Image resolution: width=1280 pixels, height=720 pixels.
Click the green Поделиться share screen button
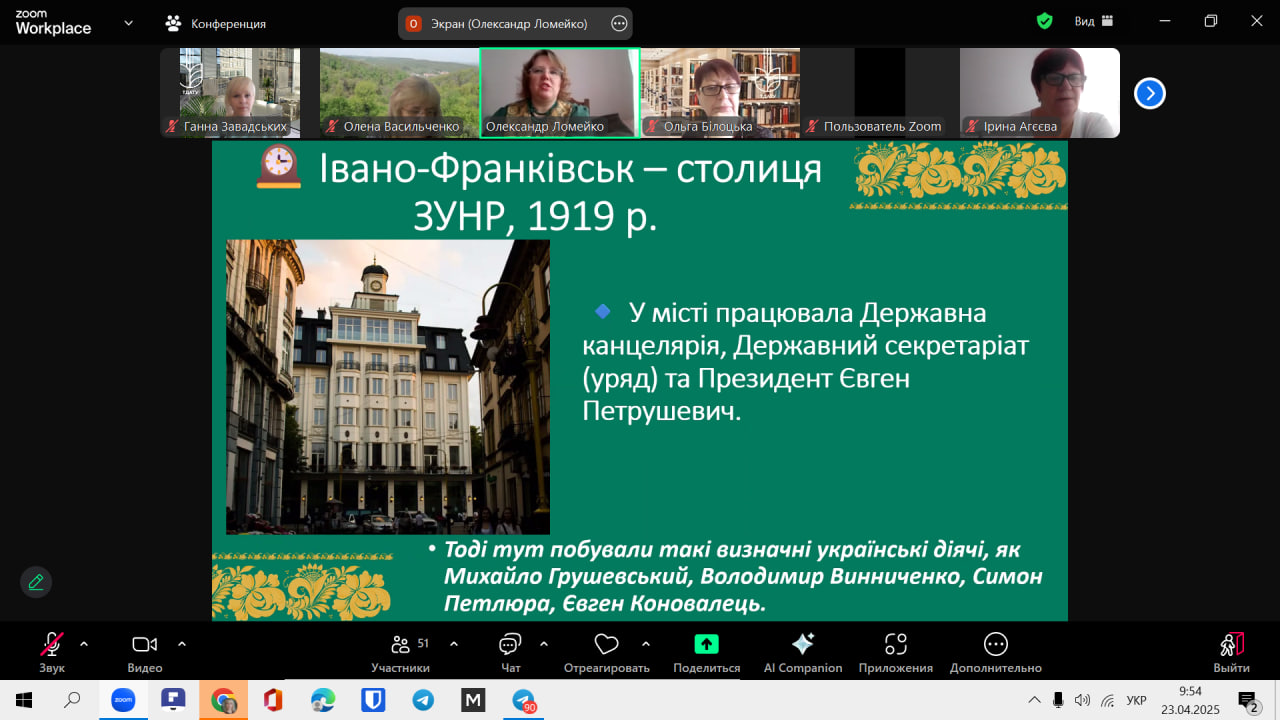tap(707, 652)
